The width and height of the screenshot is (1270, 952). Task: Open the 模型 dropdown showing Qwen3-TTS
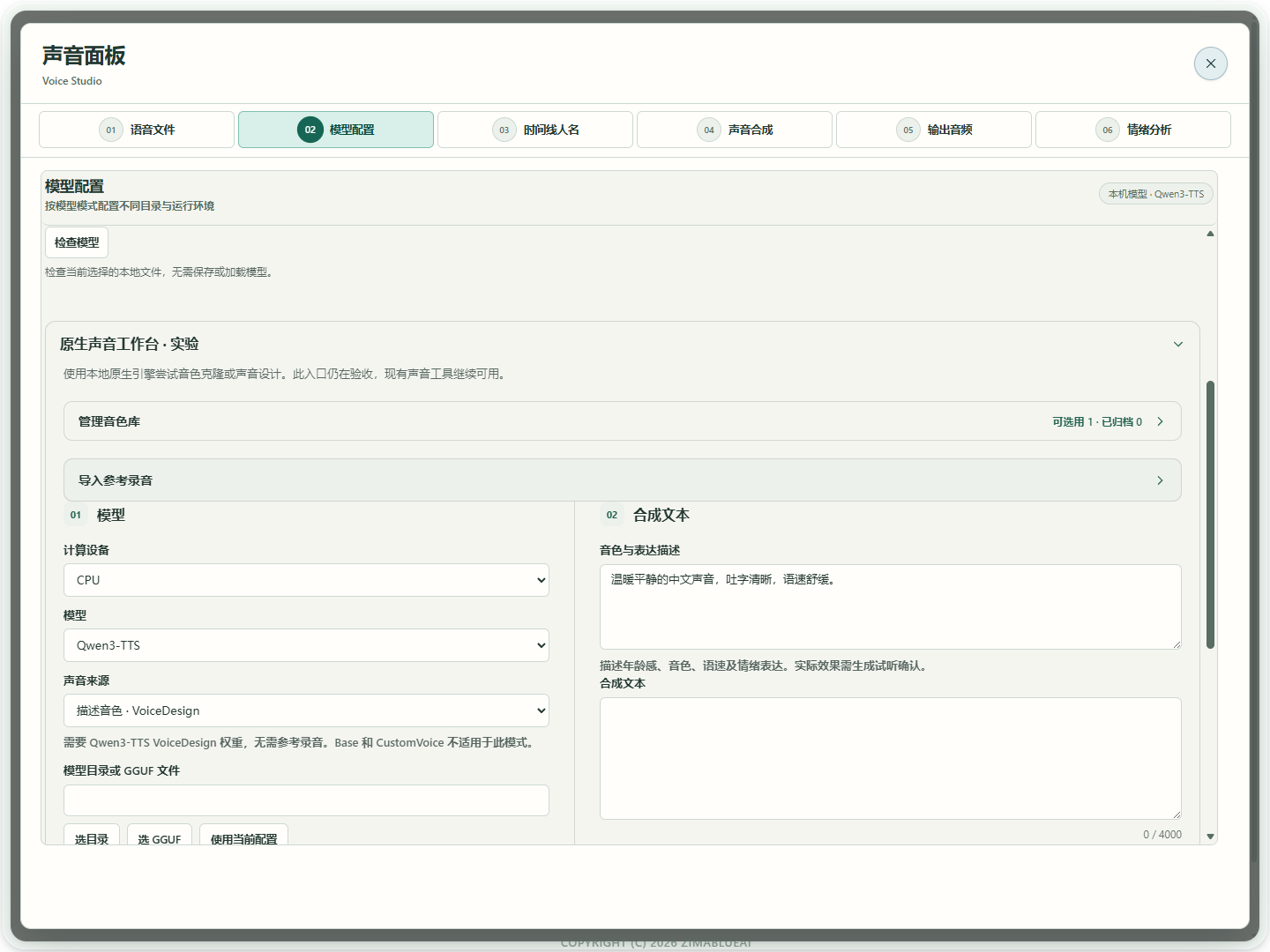[x=306, y=645]
